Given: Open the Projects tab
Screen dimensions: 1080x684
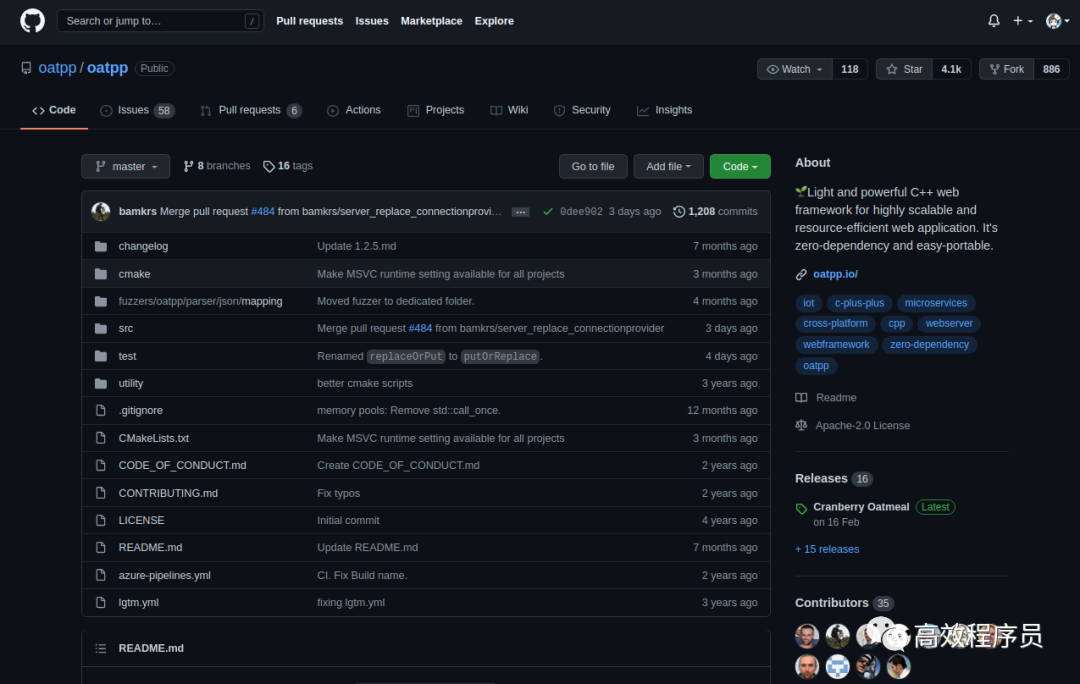Looking at the screenshot, I should [x=435, y=110].
